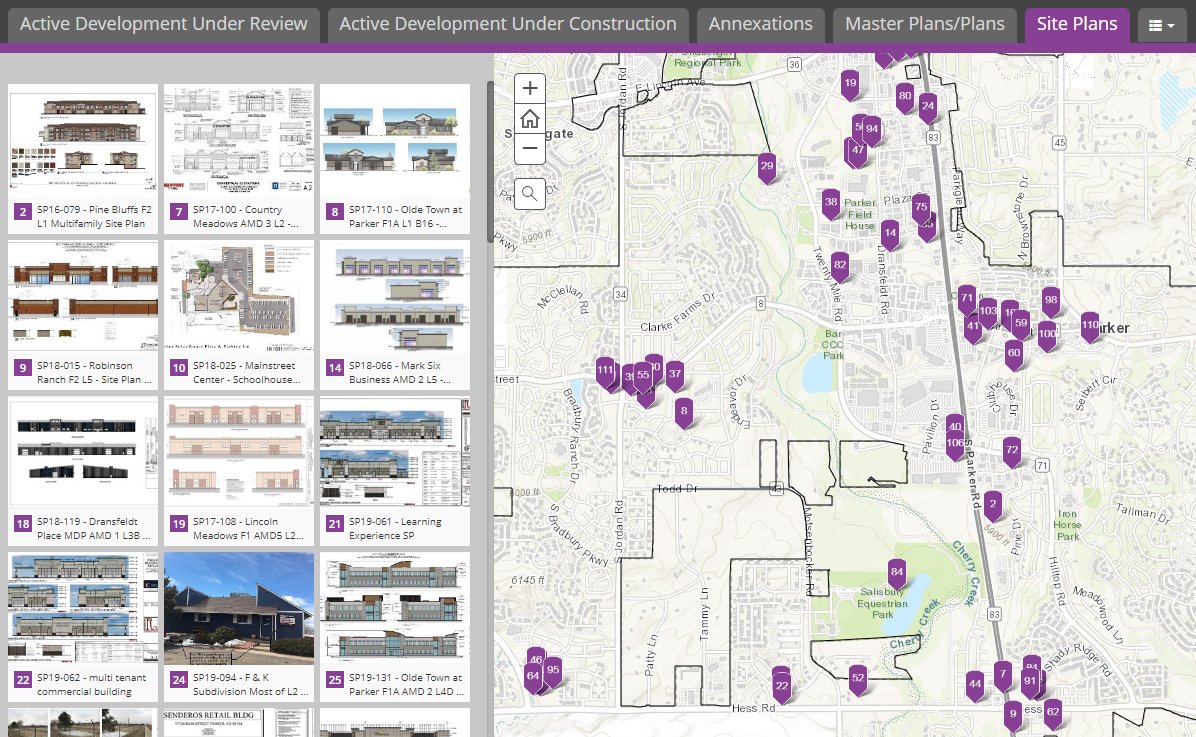Open the Master Plans/Plans tab
Image resolution: width=1196 pixels, height=737 pixels.
pos(924,24)
